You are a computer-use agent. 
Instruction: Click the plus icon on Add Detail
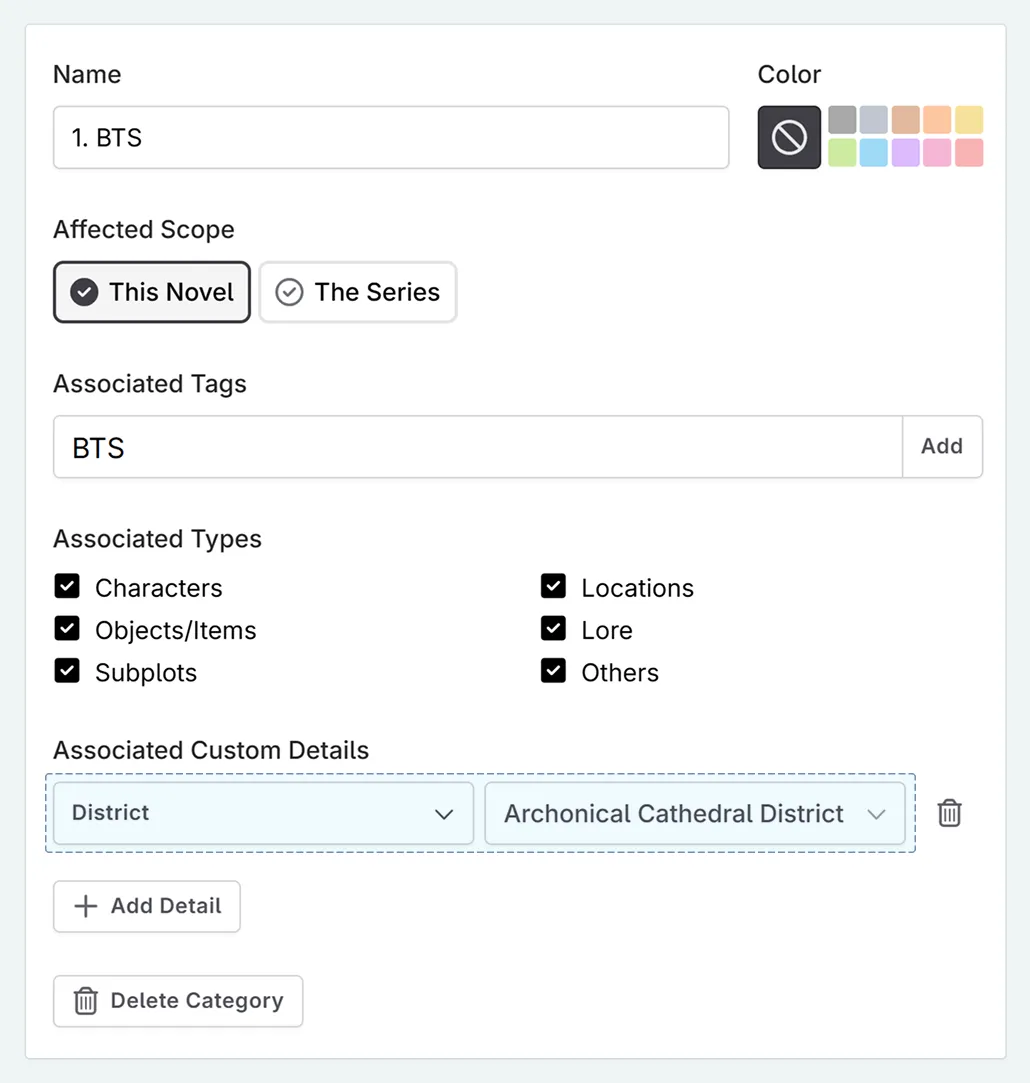click(x=83, y=906)
